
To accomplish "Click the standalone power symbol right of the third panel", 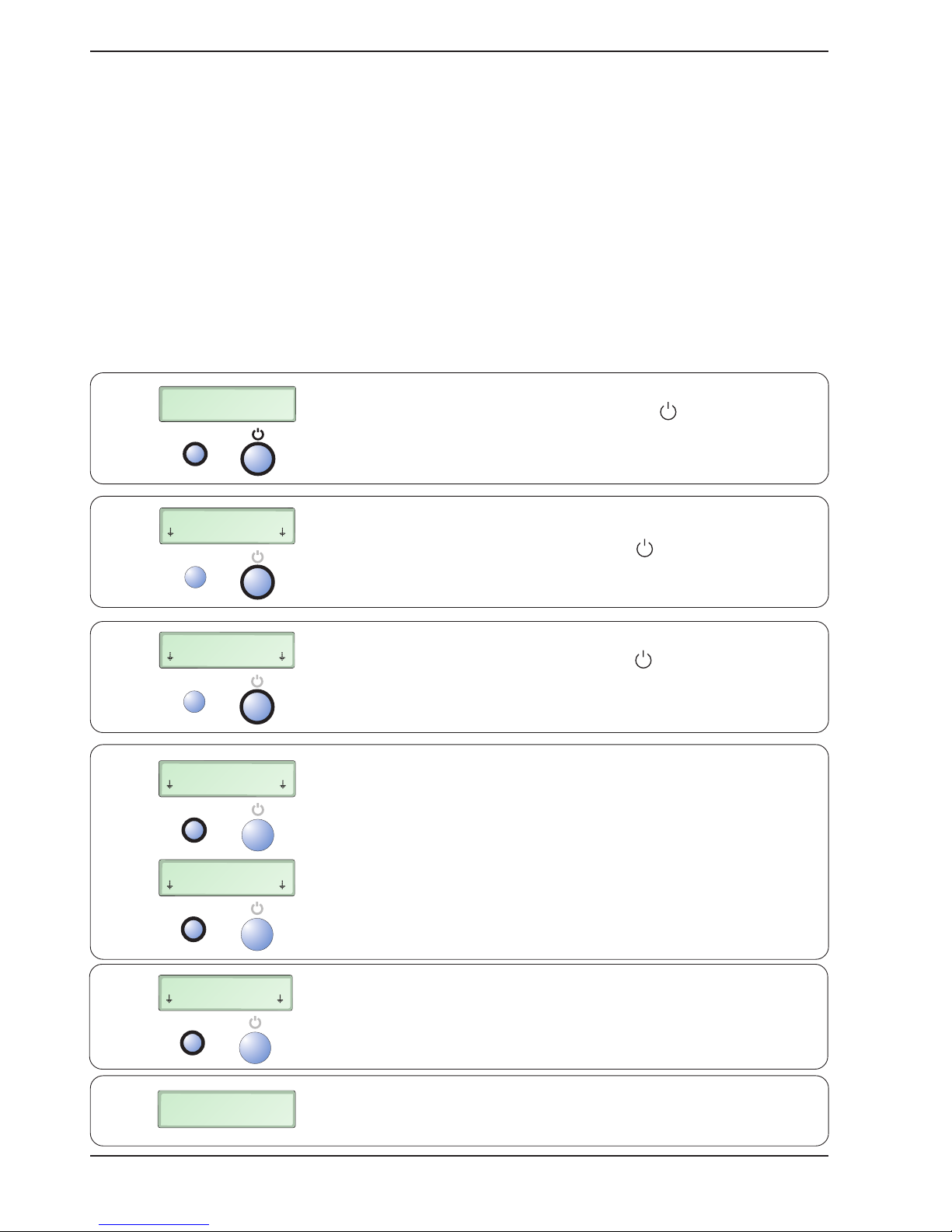I will (x=643, y=661).
